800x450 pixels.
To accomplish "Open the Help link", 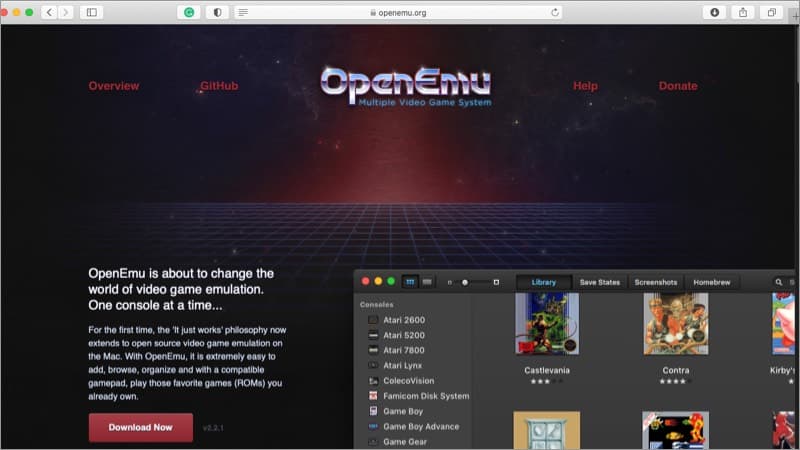I will pyautogui.click(x=585, y=86).
